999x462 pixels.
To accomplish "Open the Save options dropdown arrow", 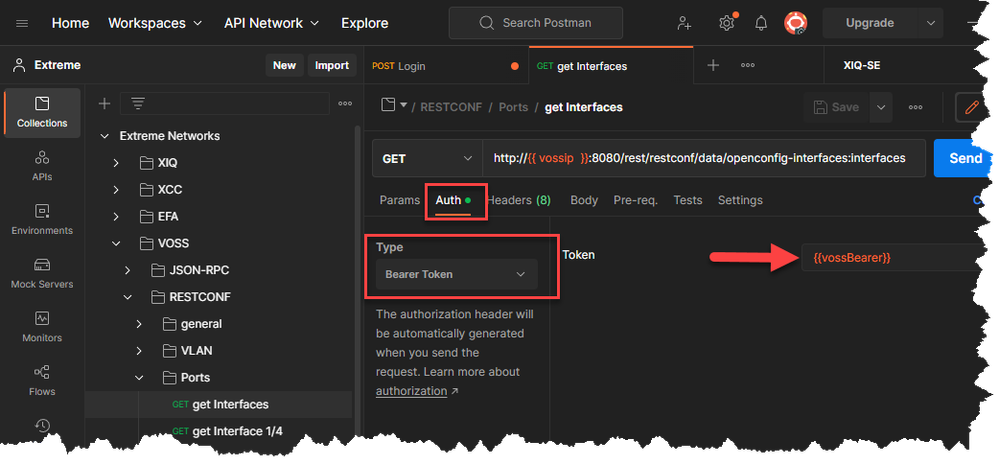I will (880, 107).
